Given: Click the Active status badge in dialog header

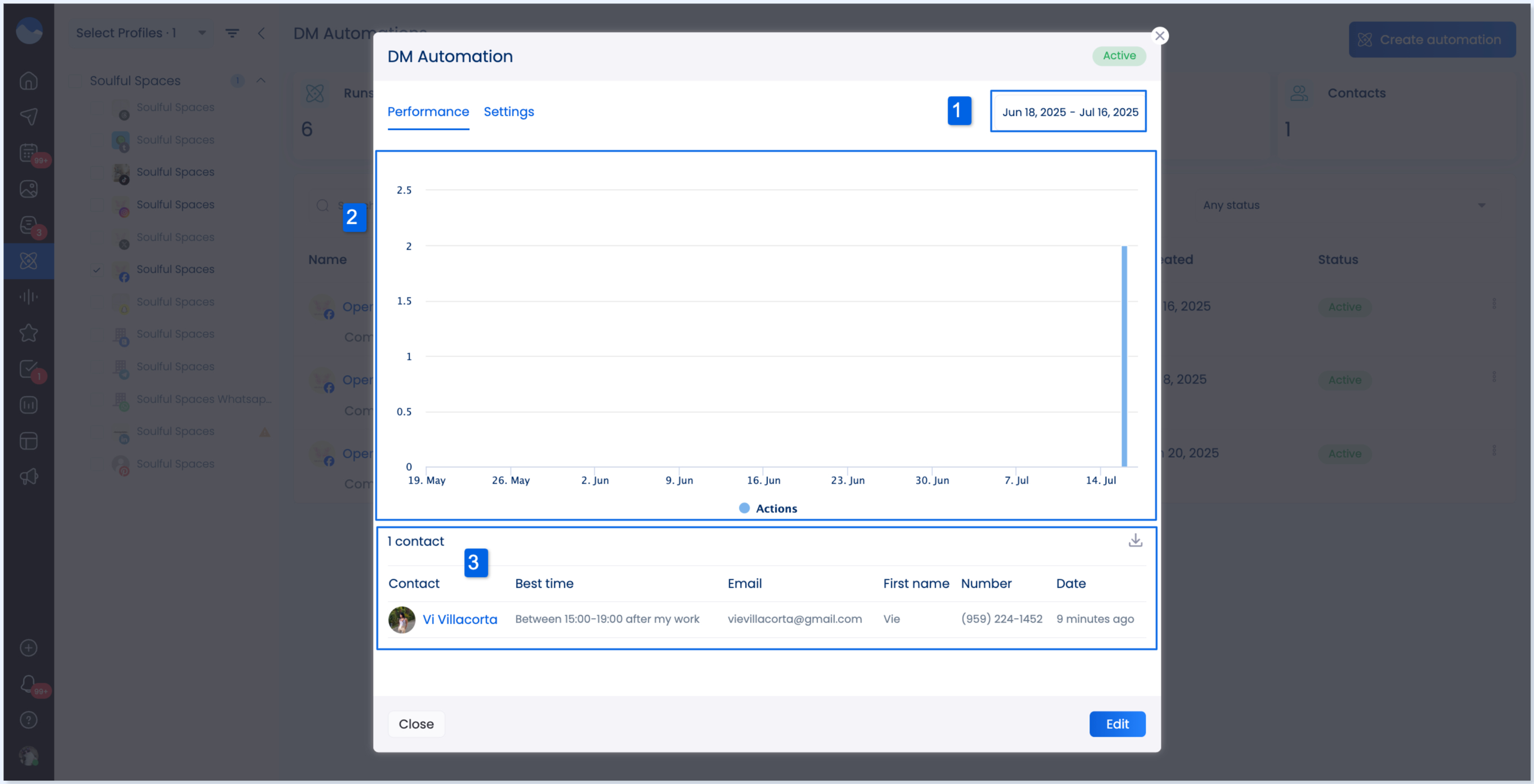Looking at the screenshot, I should (x=1119, y=56).
